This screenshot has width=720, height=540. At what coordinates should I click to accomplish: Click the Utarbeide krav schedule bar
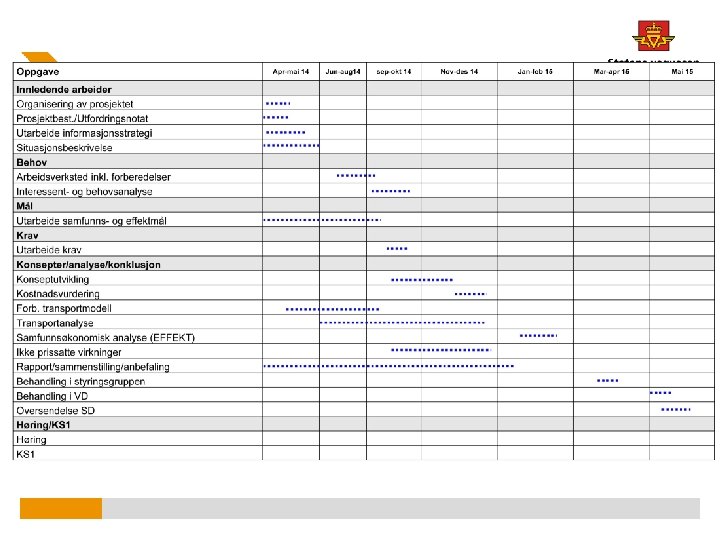[397, 248]
